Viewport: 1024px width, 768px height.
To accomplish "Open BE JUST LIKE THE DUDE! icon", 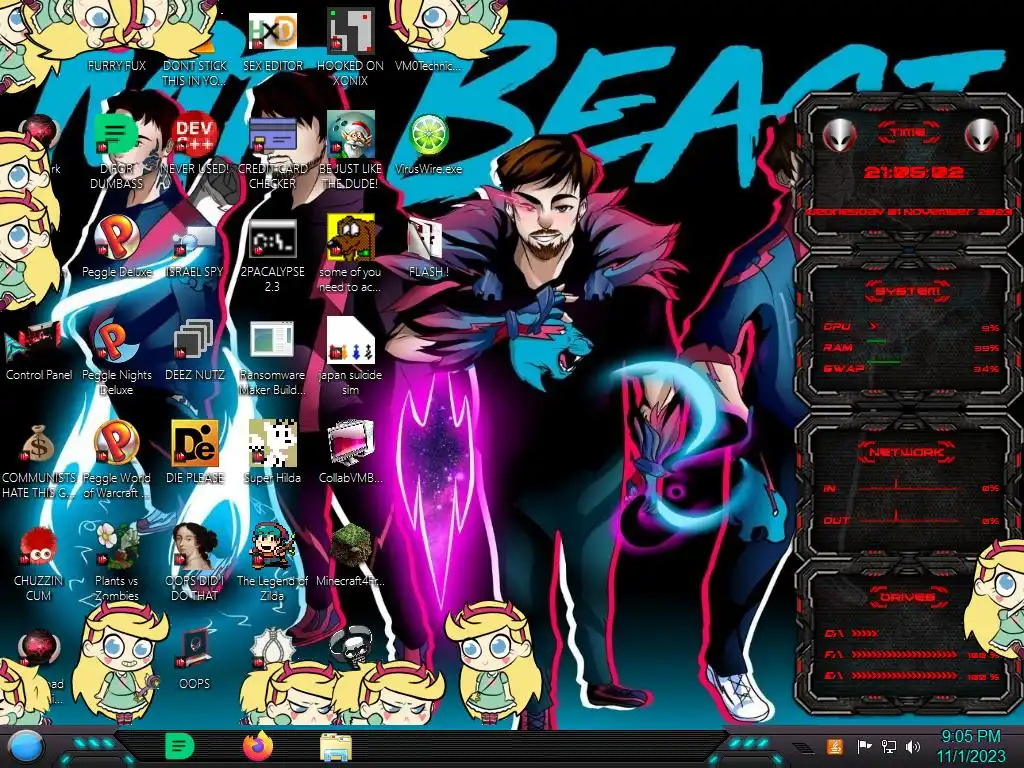I will click(351, 135).
